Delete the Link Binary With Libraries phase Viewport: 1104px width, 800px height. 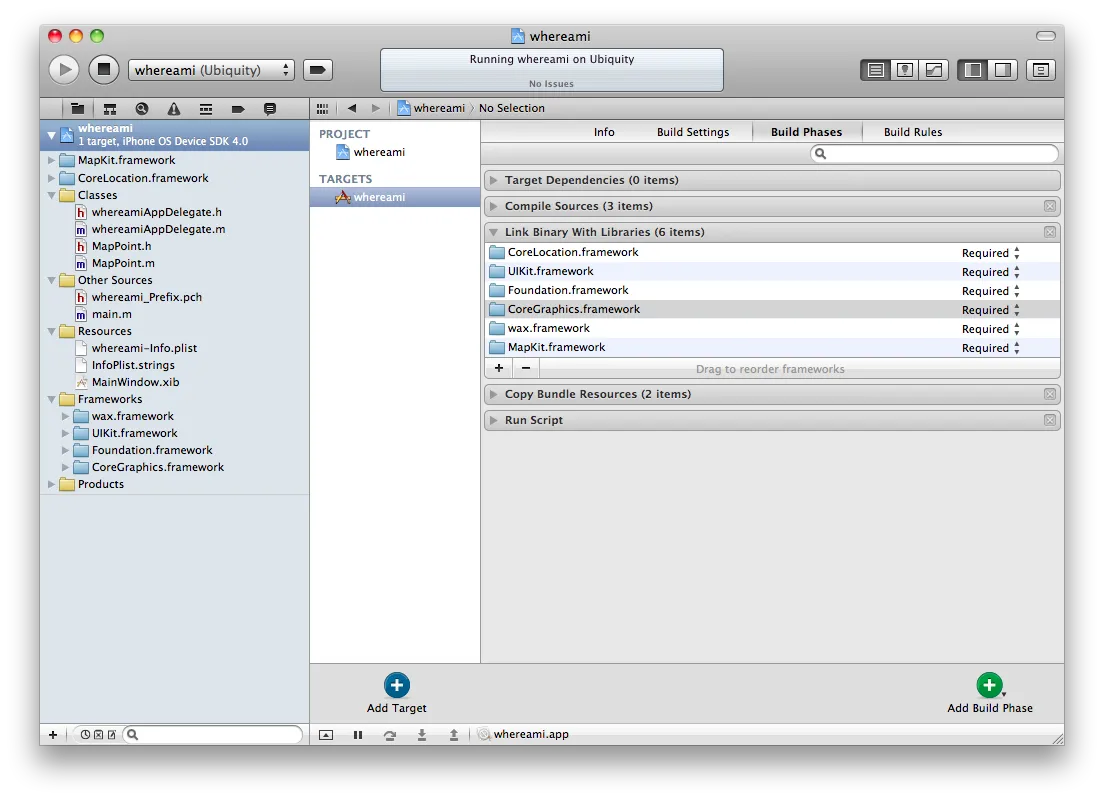pyautogui.click(x=1050, y=232)
